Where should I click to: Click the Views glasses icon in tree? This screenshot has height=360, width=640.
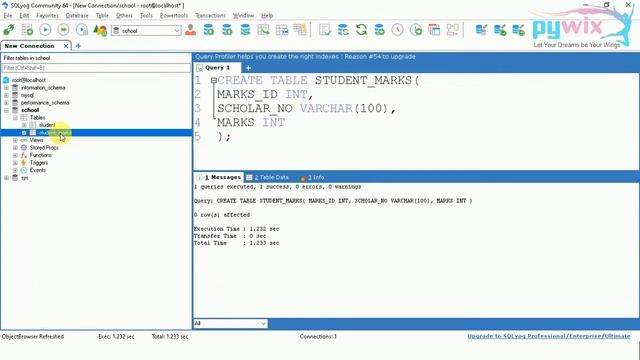24,140
